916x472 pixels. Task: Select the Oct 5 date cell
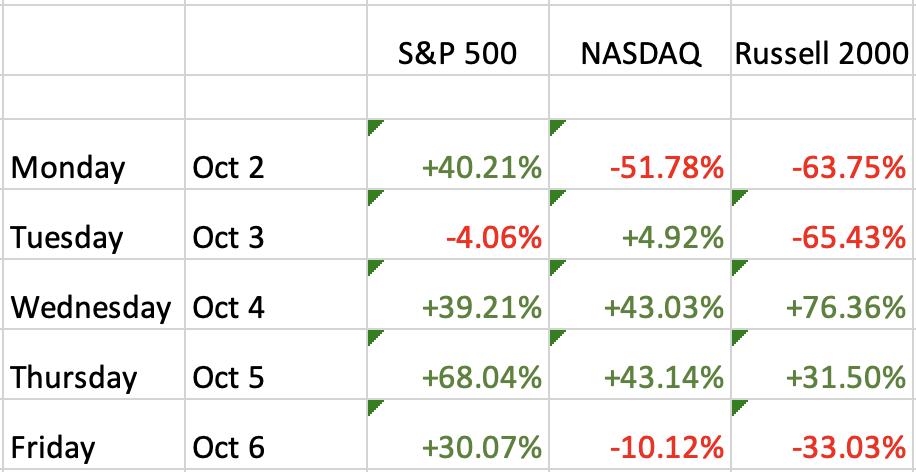276,365
